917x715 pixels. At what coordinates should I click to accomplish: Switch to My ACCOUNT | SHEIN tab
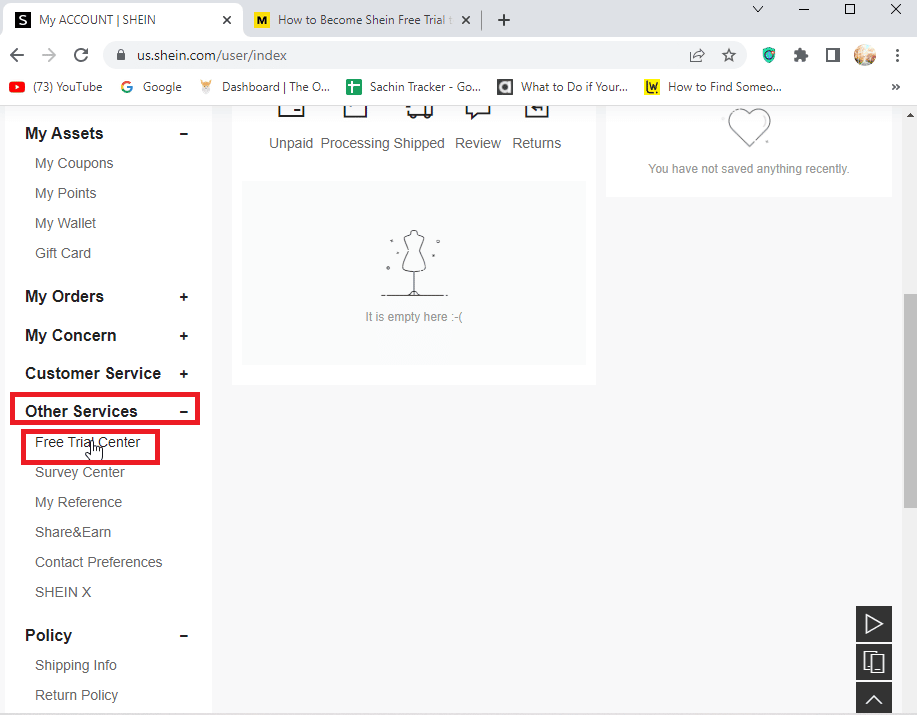[x=123, y=20]
